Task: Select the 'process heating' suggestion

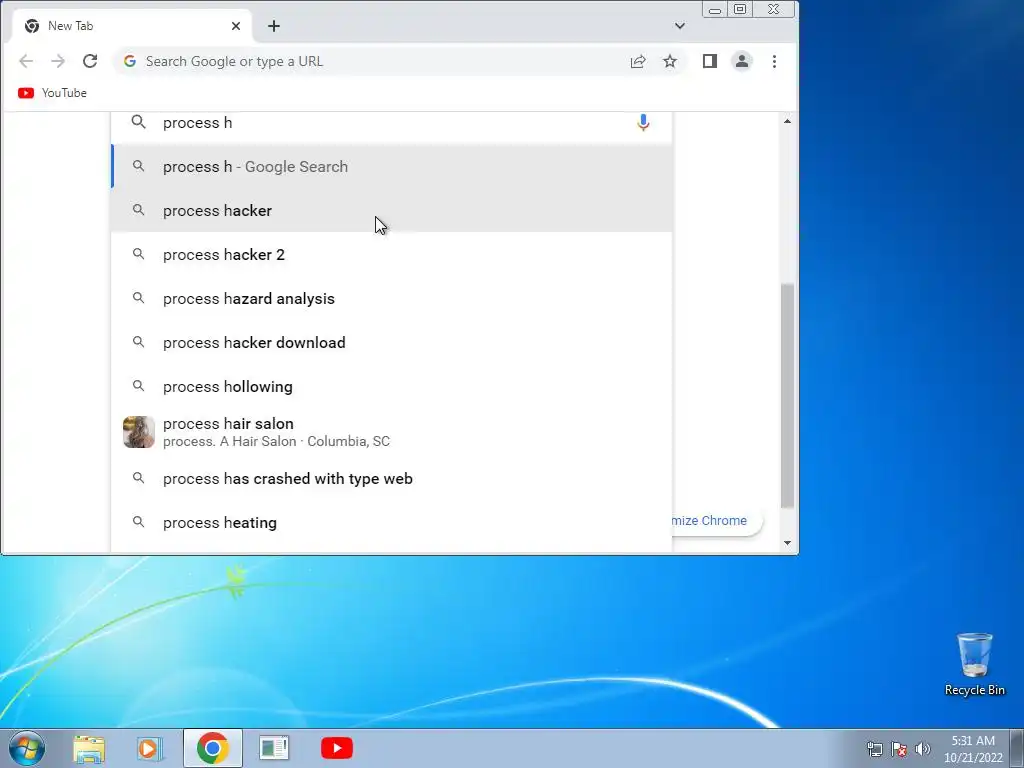Action: click(392, 522)
